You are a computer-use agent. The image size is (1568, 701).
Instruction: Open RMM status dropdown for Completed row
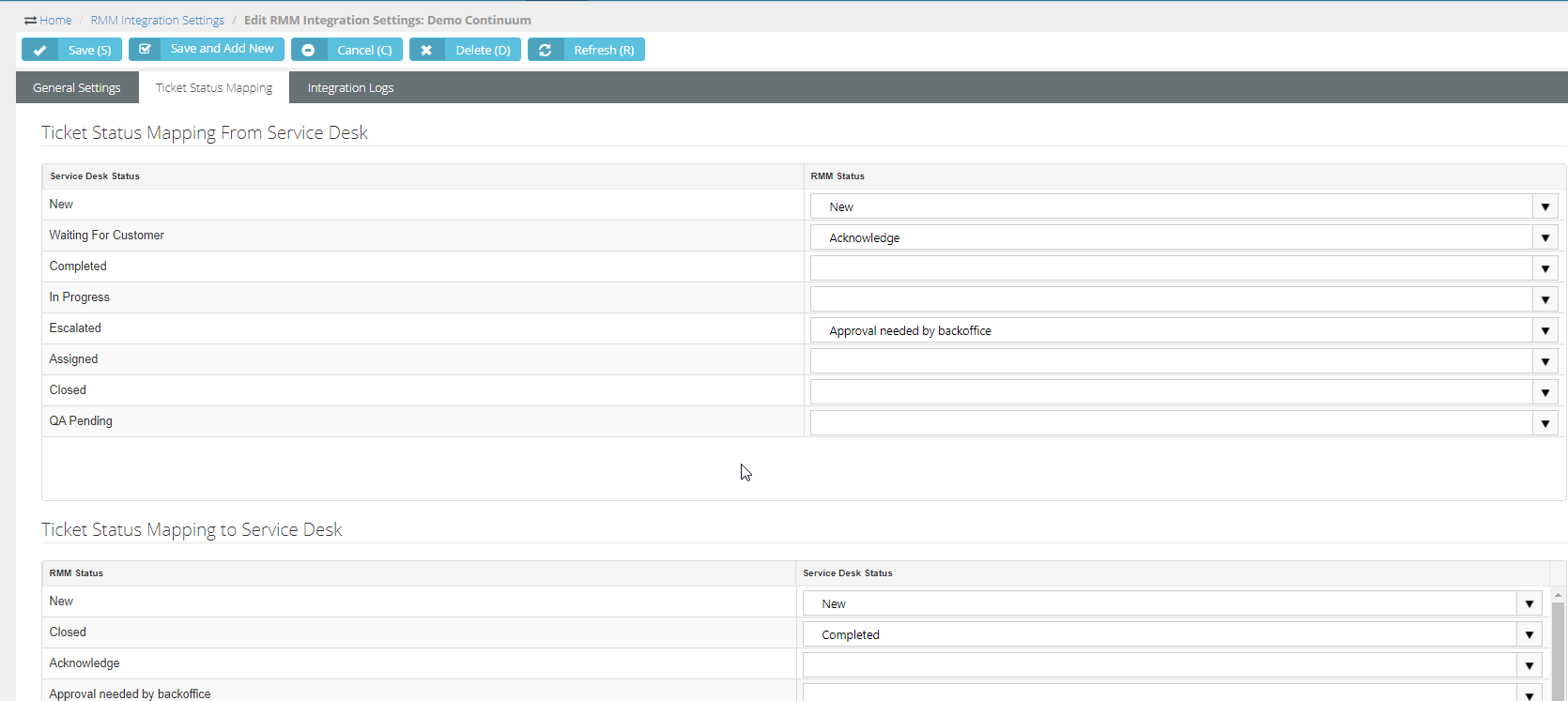[x=1545, y=268]
